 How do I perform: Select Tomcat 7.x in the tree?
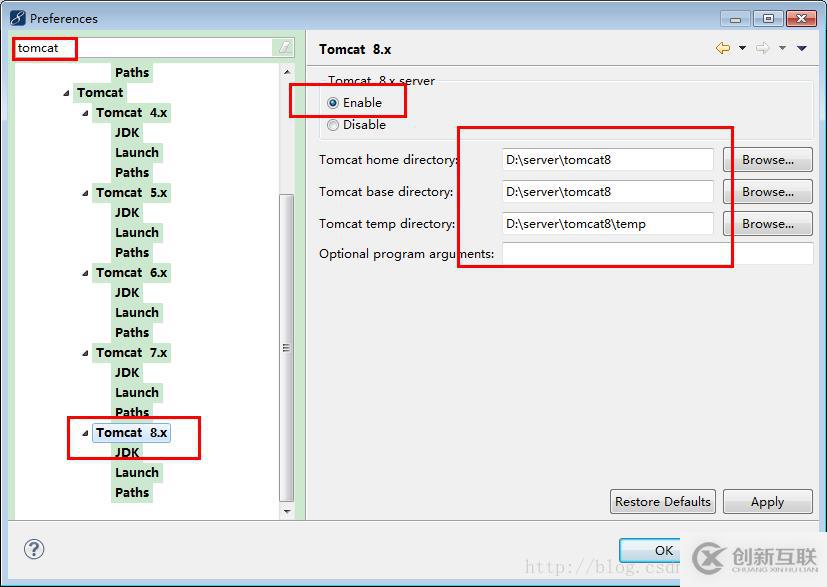point(131,353)
